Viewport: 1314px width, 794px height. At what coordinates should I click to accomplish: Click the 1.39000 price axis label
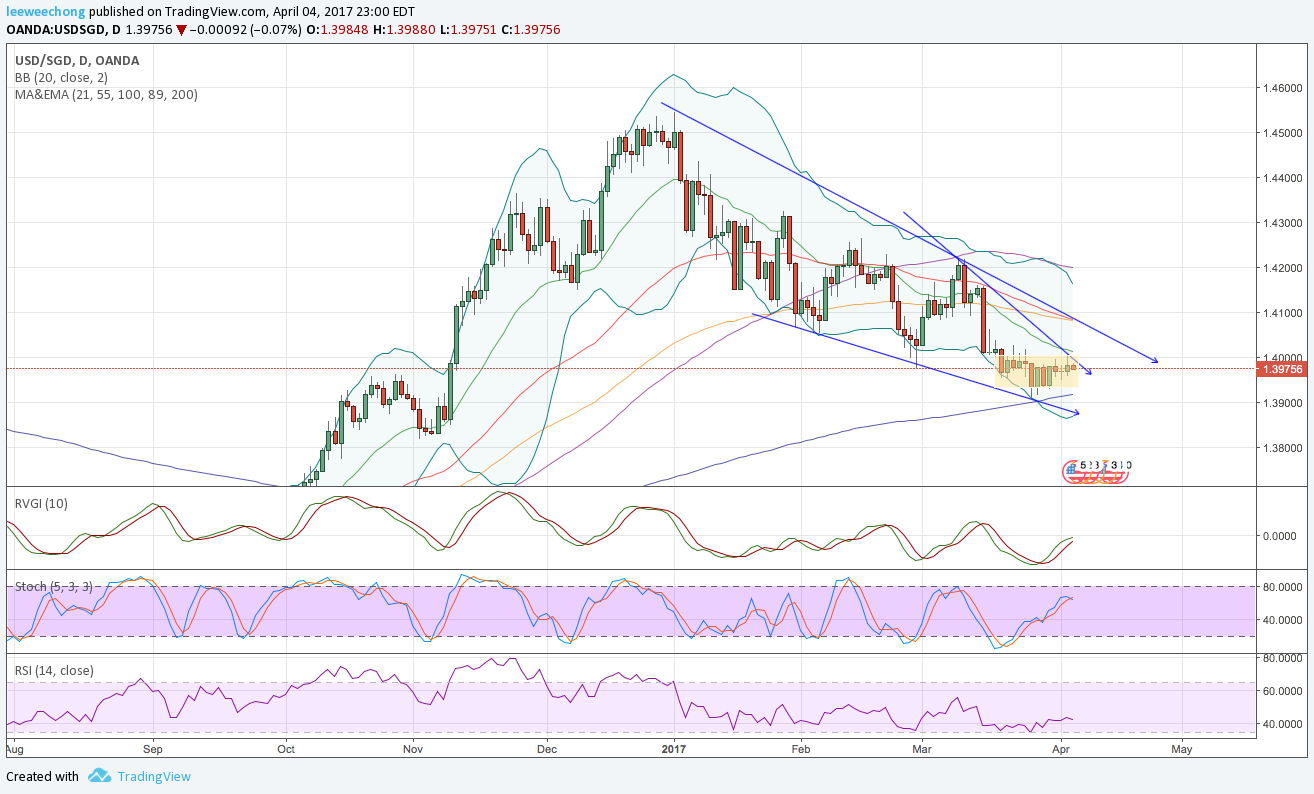point(1282,403)
